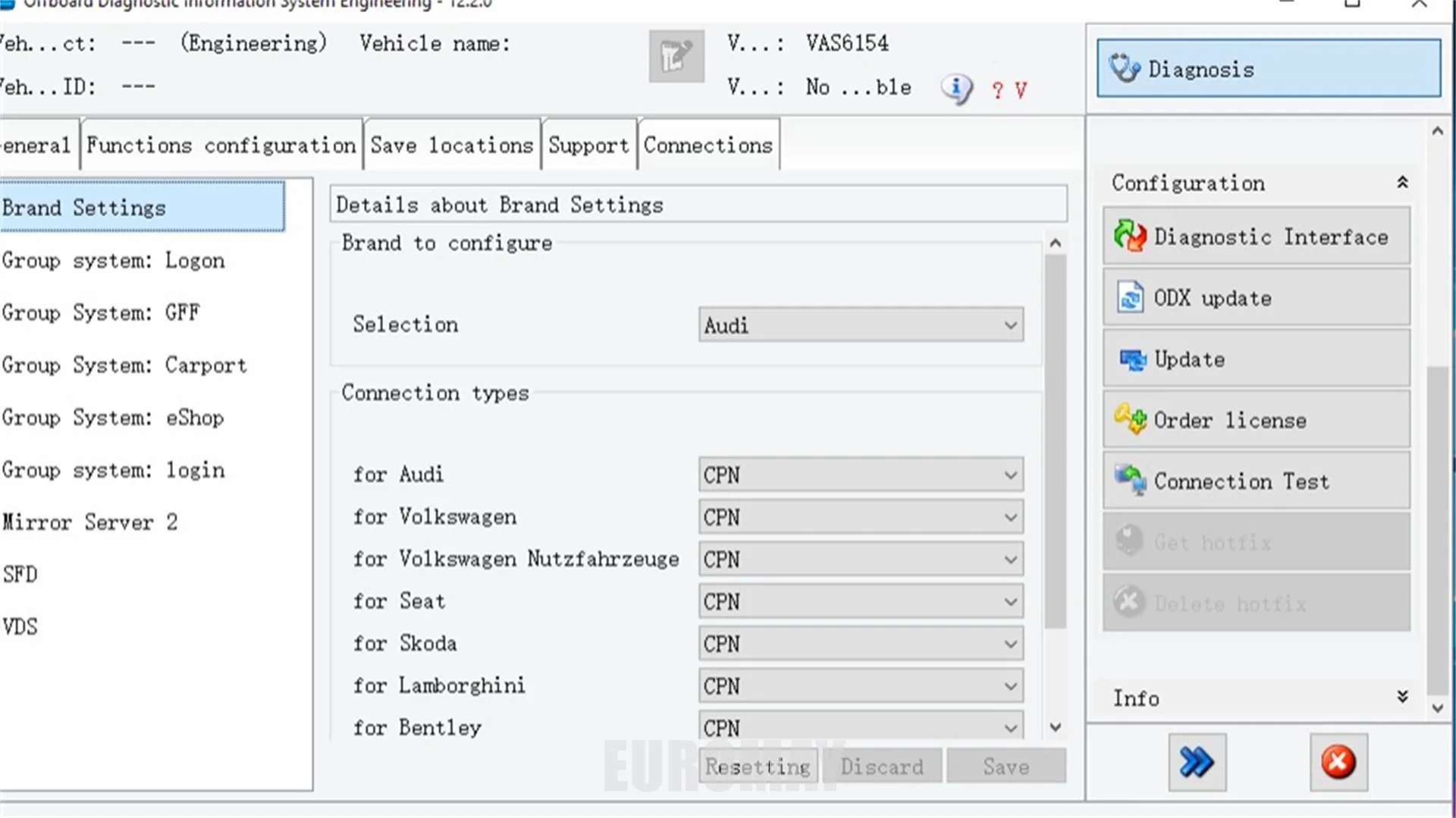Click the blue info bubble icon
The width and height of the screenshot is (1456, 818).
pos(957,89)
